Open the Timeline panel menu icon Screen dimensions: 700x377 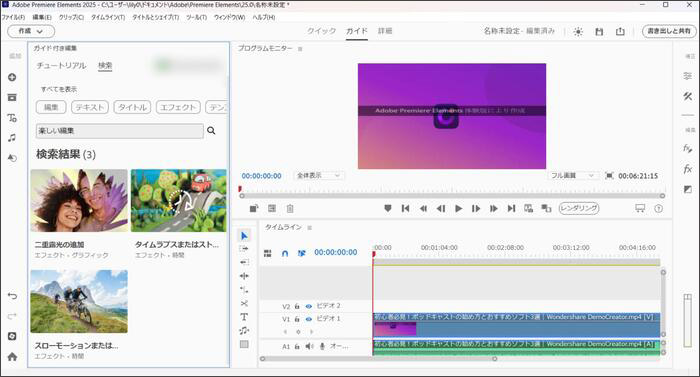point(309,228)
